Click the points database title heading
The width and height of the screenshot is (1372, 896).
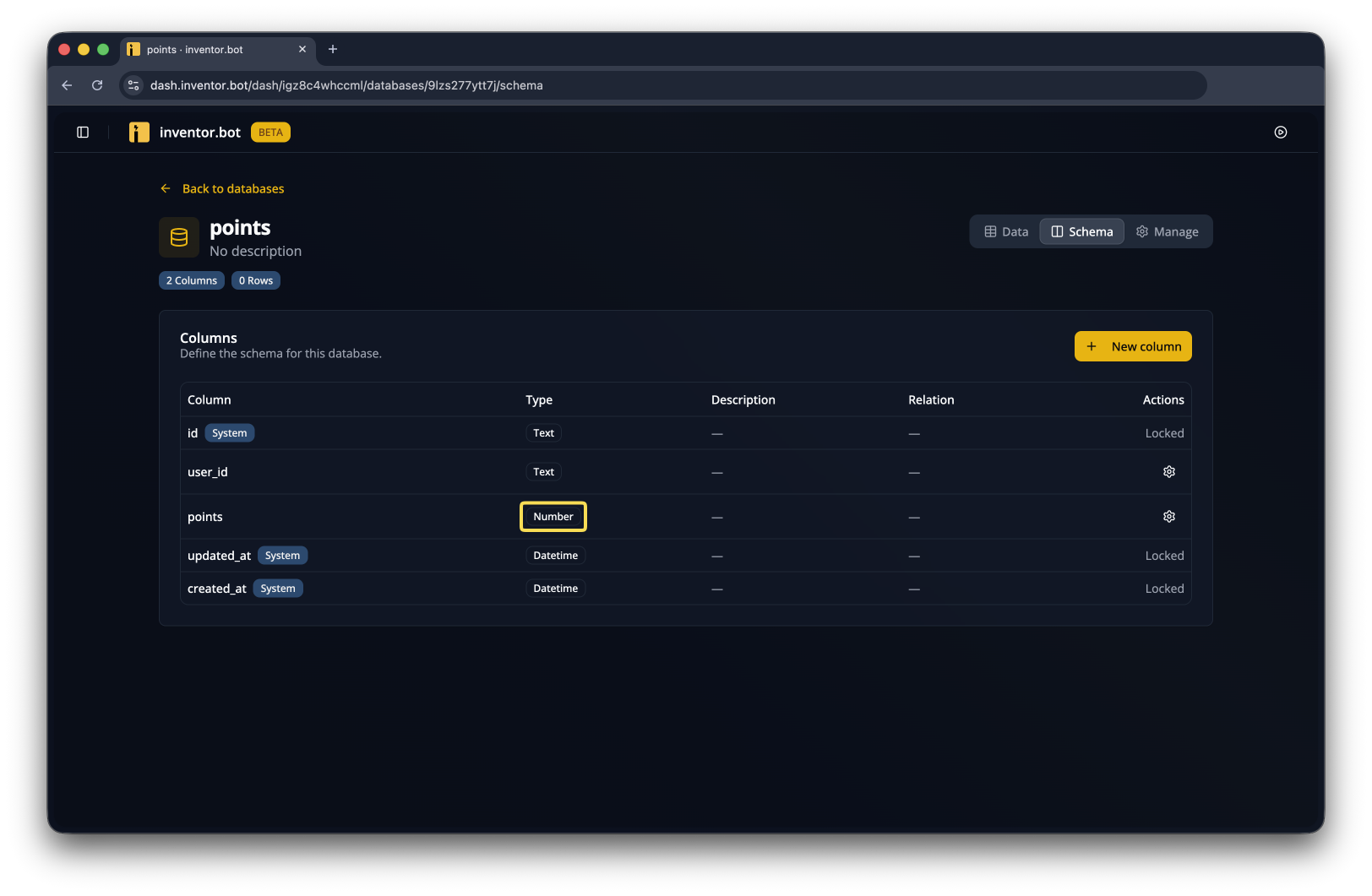click(x=240, y=228)
